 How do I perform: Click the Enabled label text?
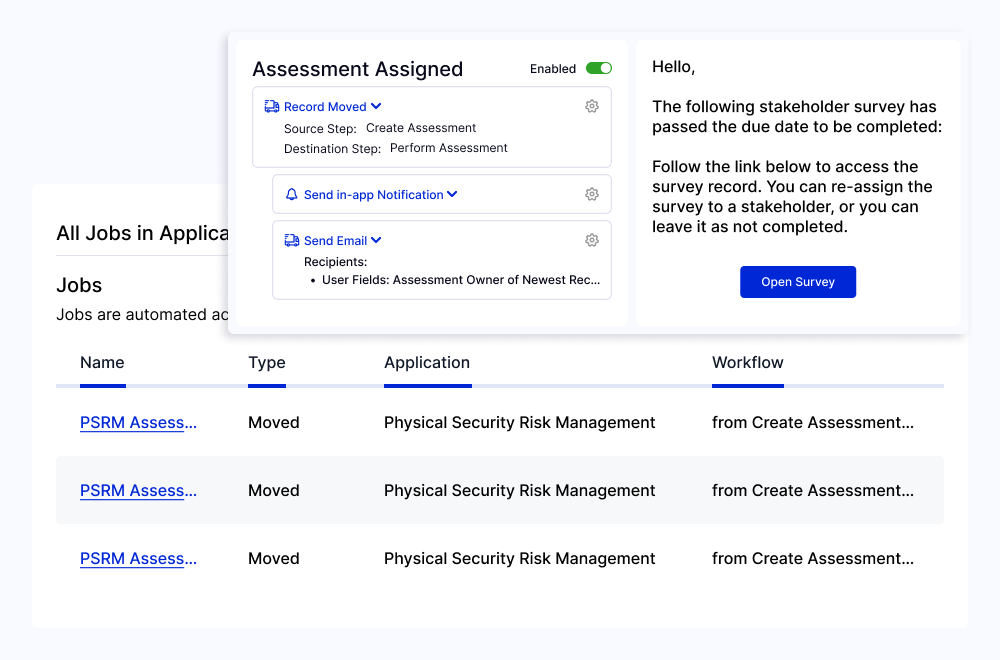[x=553, y=68]
